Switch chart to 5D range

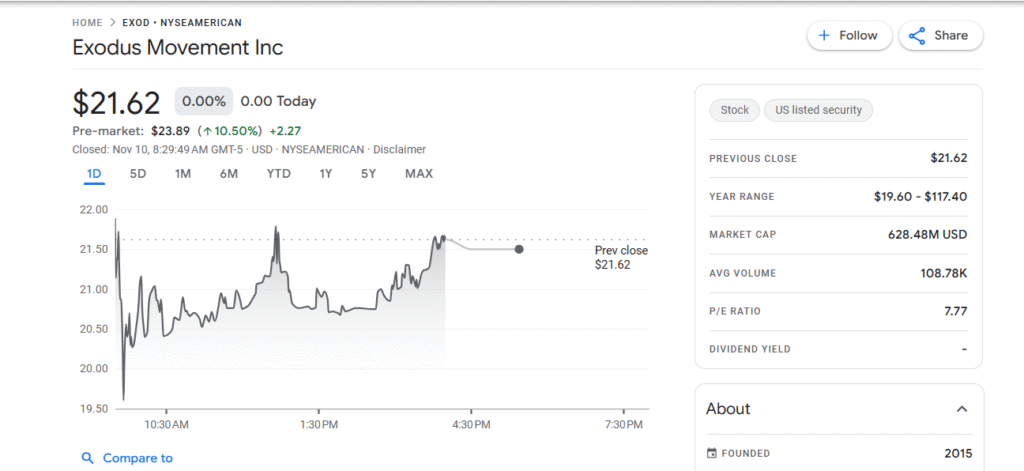tap(138, 174)
